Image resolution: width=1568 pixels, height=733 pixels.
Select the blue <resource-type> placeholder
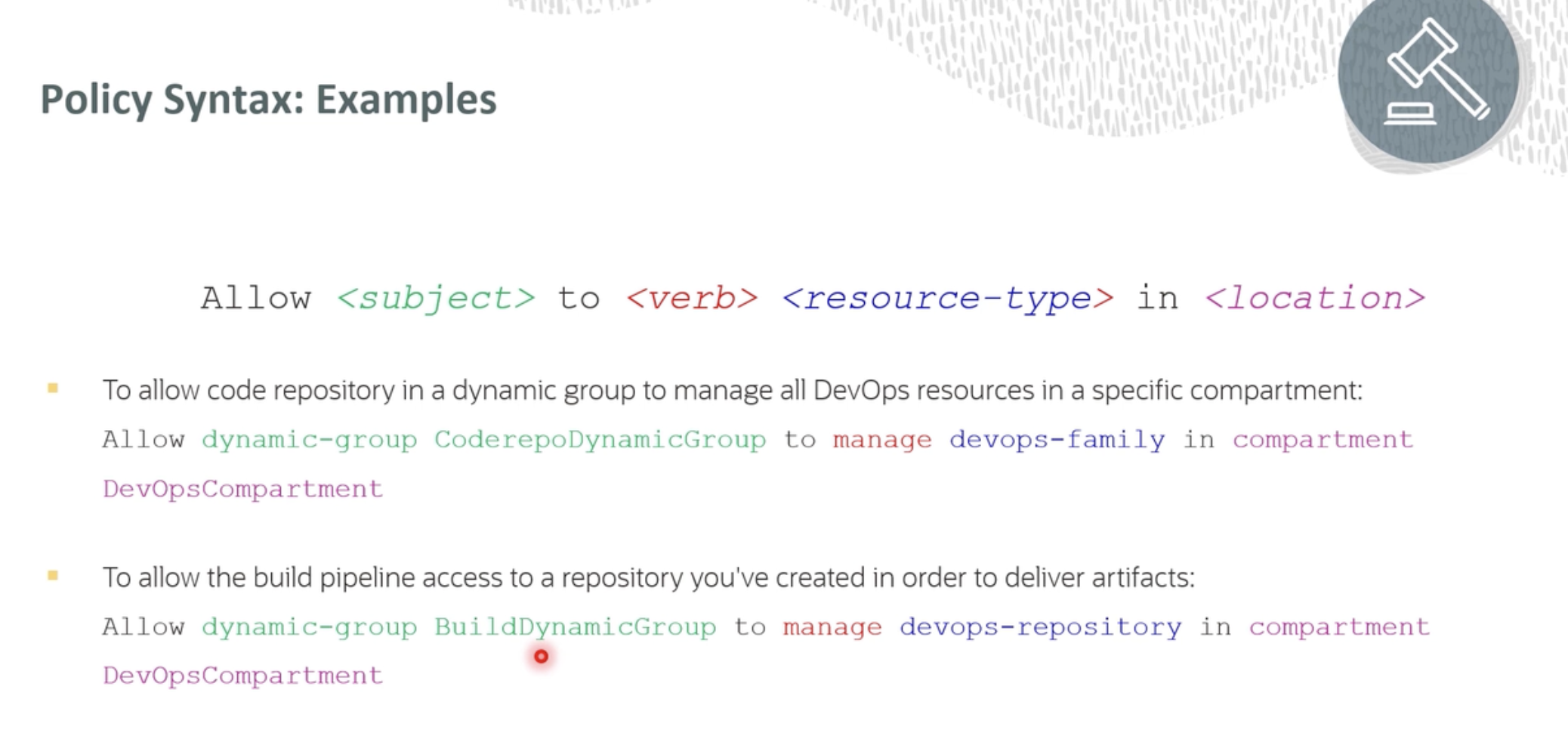click(947, 298)
